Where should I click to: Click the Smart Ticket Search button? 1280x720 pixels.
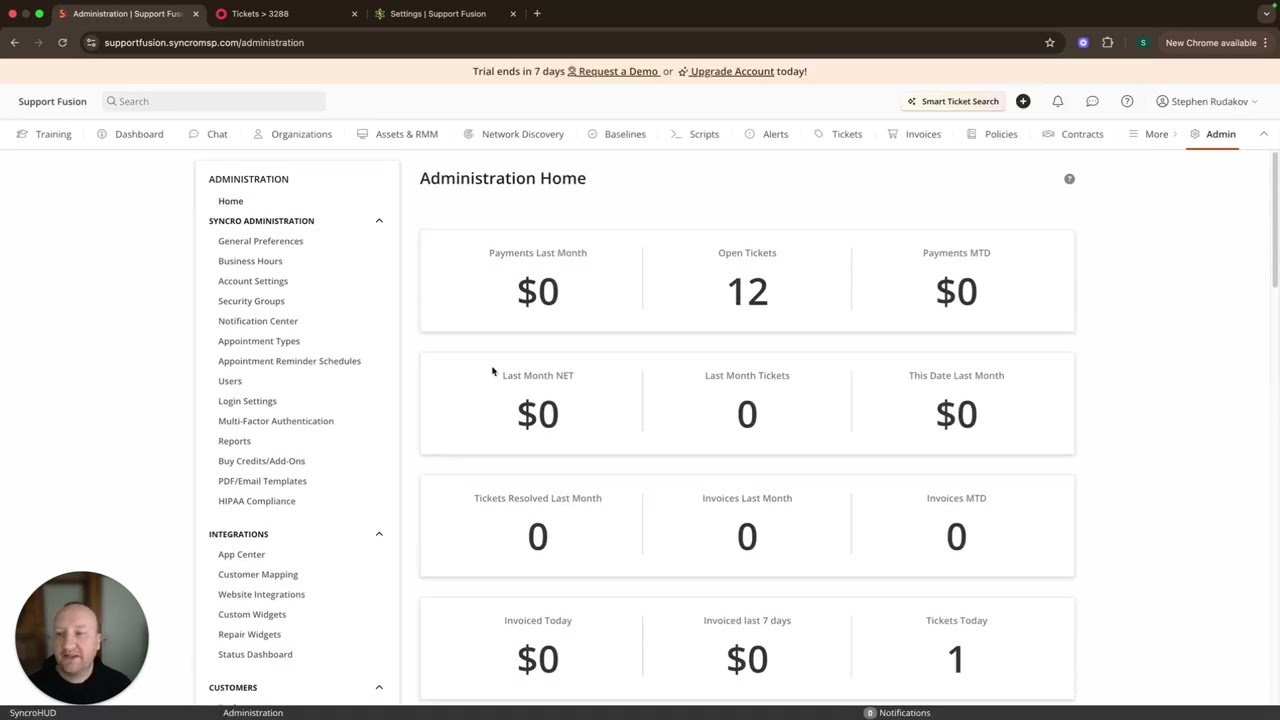click(953, 101)
